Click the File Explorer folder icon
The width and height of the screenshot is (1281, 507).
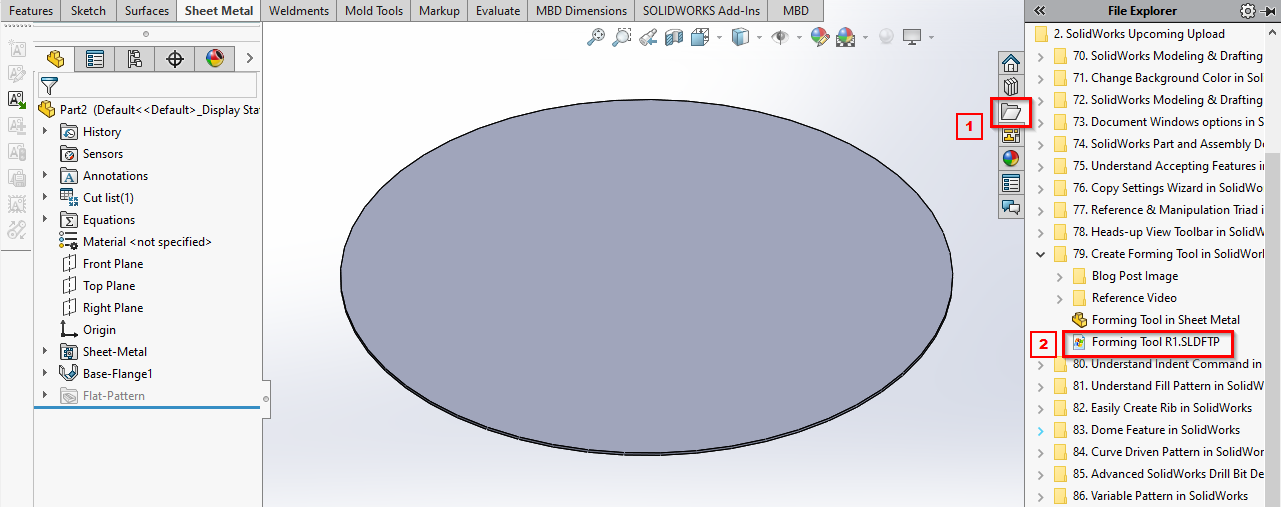(1011, 111)
